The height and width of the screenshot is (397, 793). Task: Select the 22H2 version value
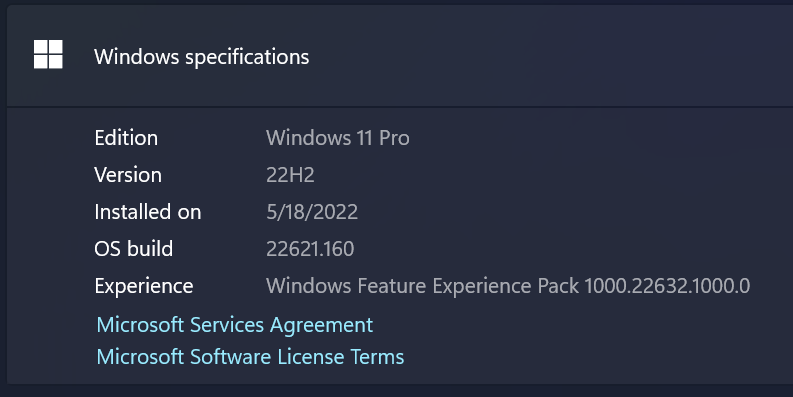pos(290,175)
